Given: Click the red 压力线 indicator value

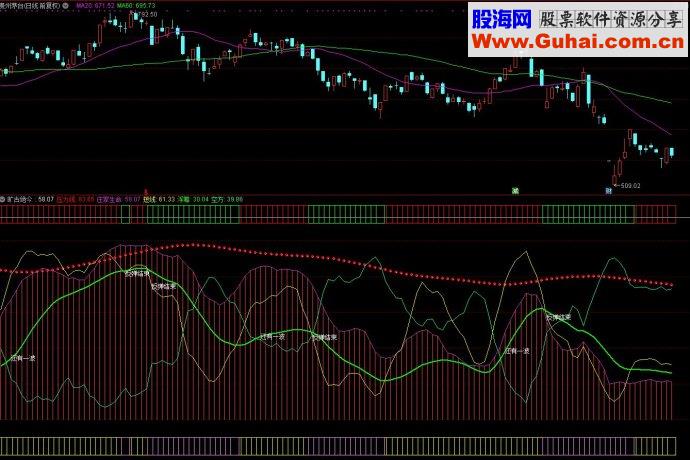Looking at the screenshot, I should click(76, 199).
